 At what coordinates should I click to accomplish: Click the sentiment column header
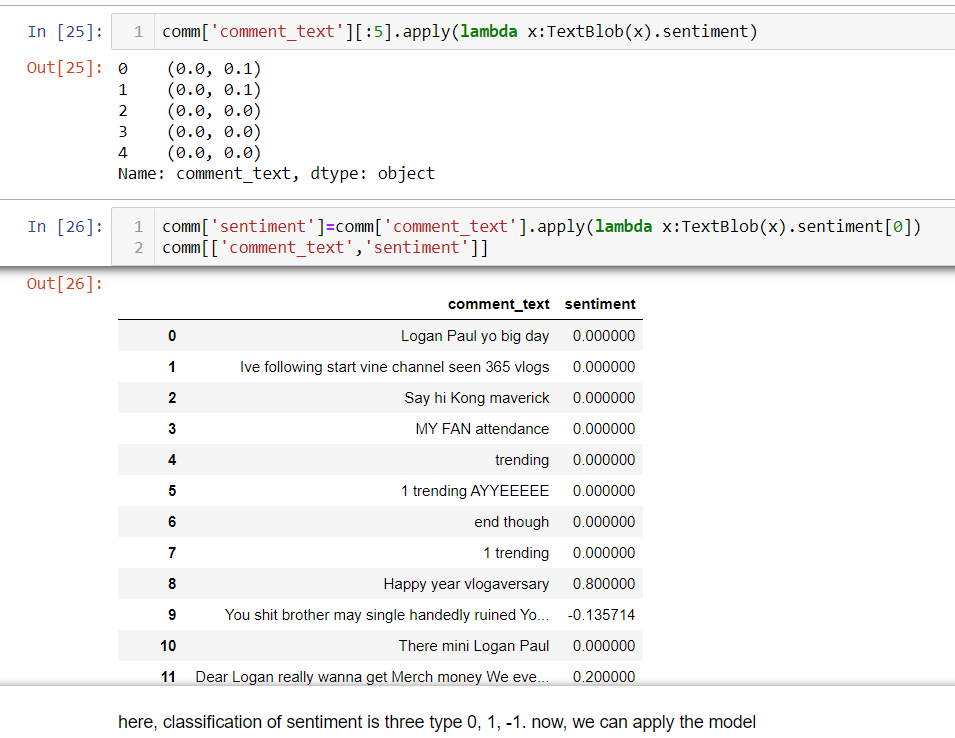(600, 304)
